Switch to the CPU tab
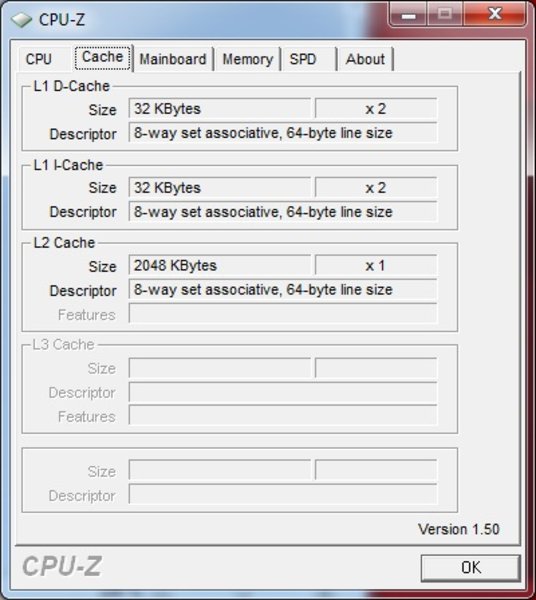The height and width of the screenshot is (600, 536). click(x=39, y=59)
